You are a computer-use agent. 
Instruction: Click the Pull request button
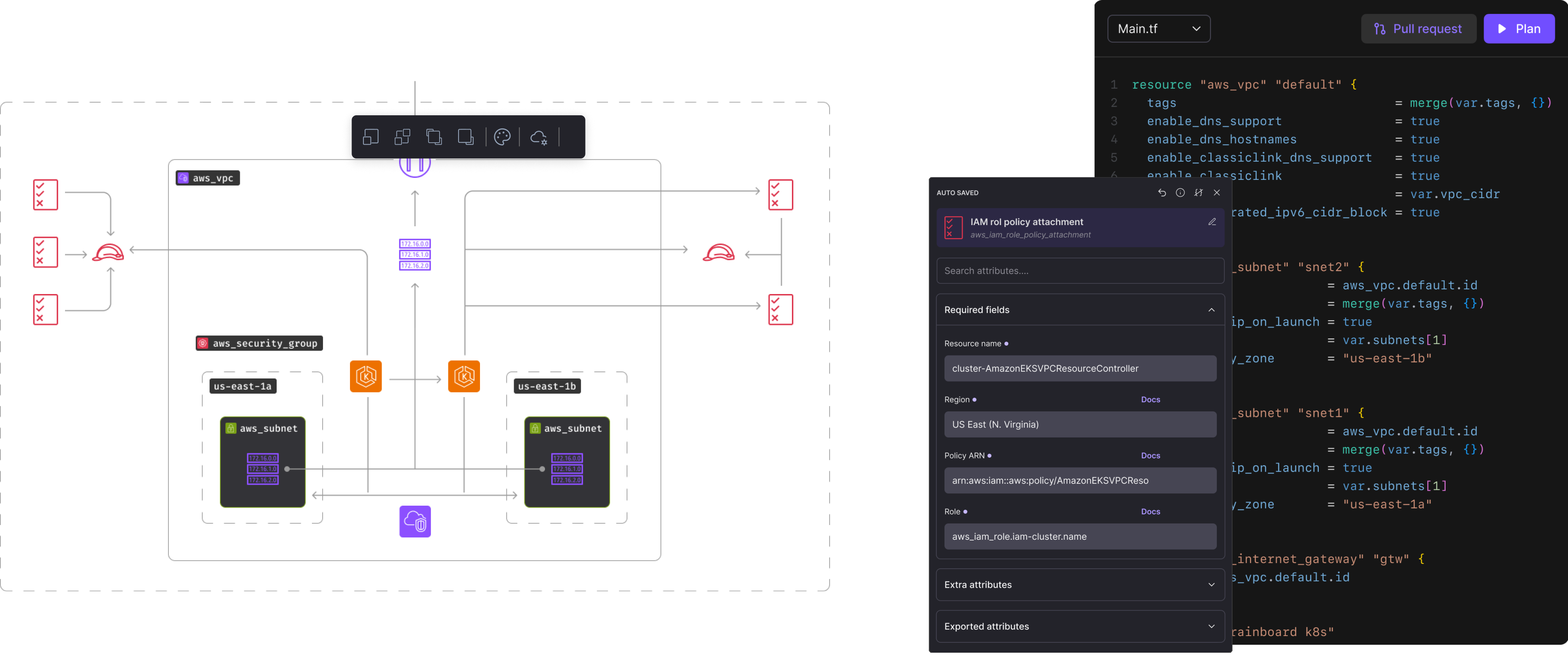point(1418,28)
